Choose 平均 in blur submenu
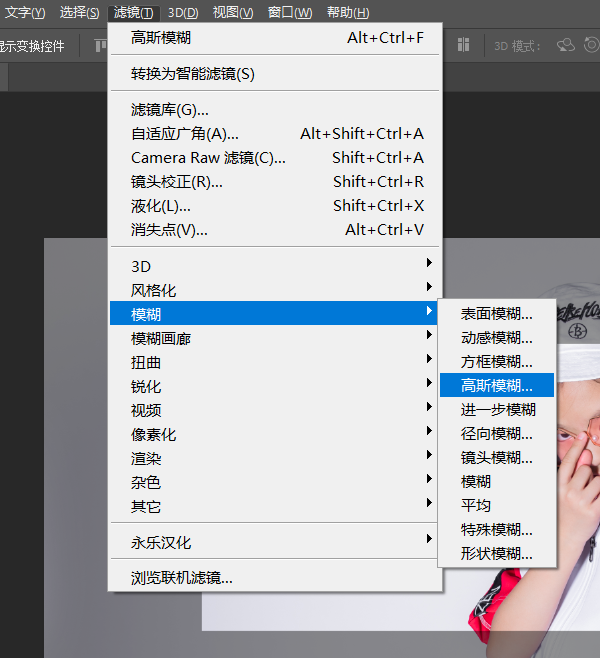600x658 pixels. click(497, 505)
